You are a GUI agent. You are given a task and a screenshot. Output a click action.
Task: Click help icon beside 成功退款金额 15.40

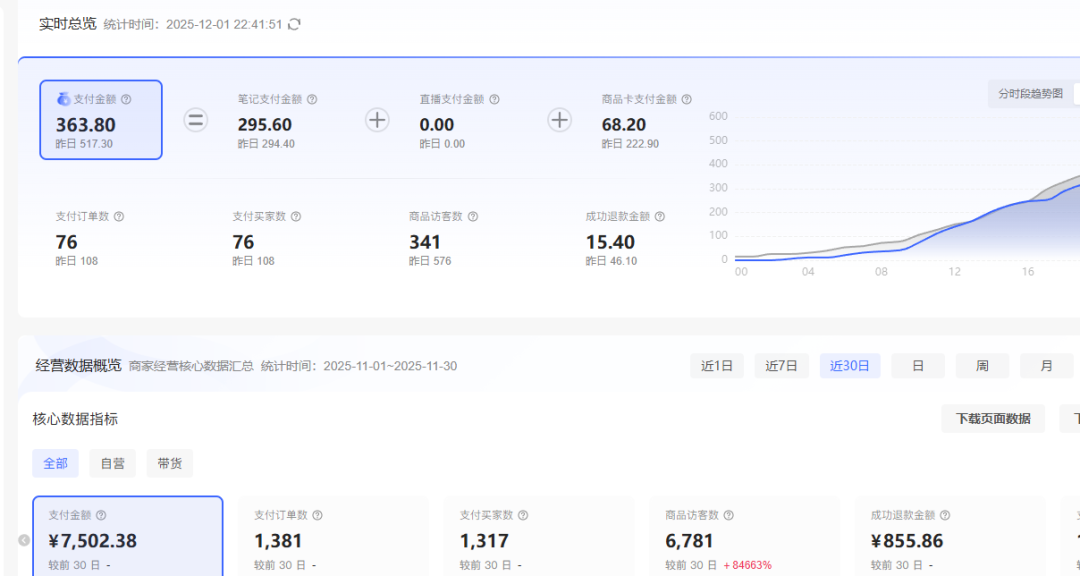(x=660, y=217)
